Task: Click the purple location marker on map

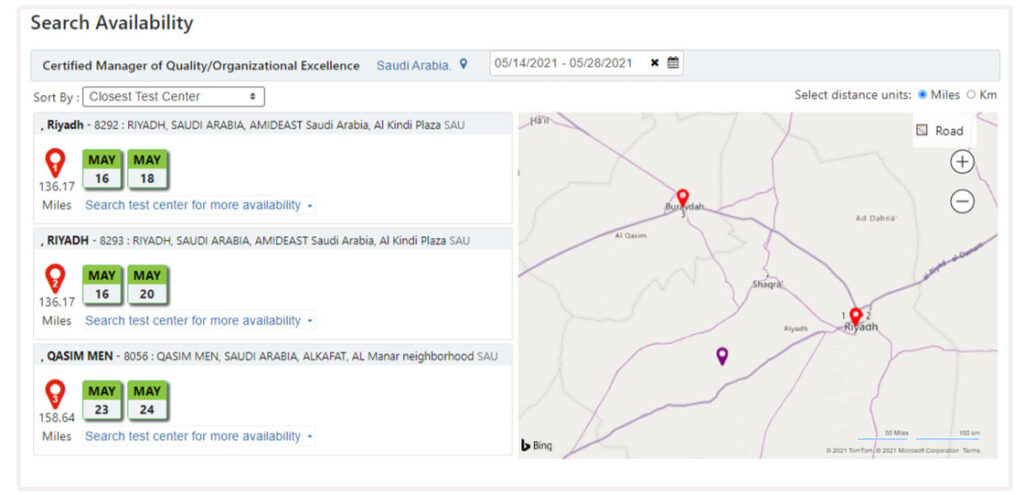Action: pos(722,355)
